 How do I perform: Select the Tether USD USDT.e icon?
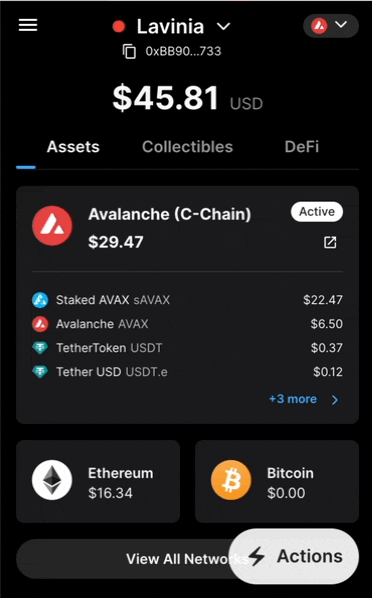40,371
